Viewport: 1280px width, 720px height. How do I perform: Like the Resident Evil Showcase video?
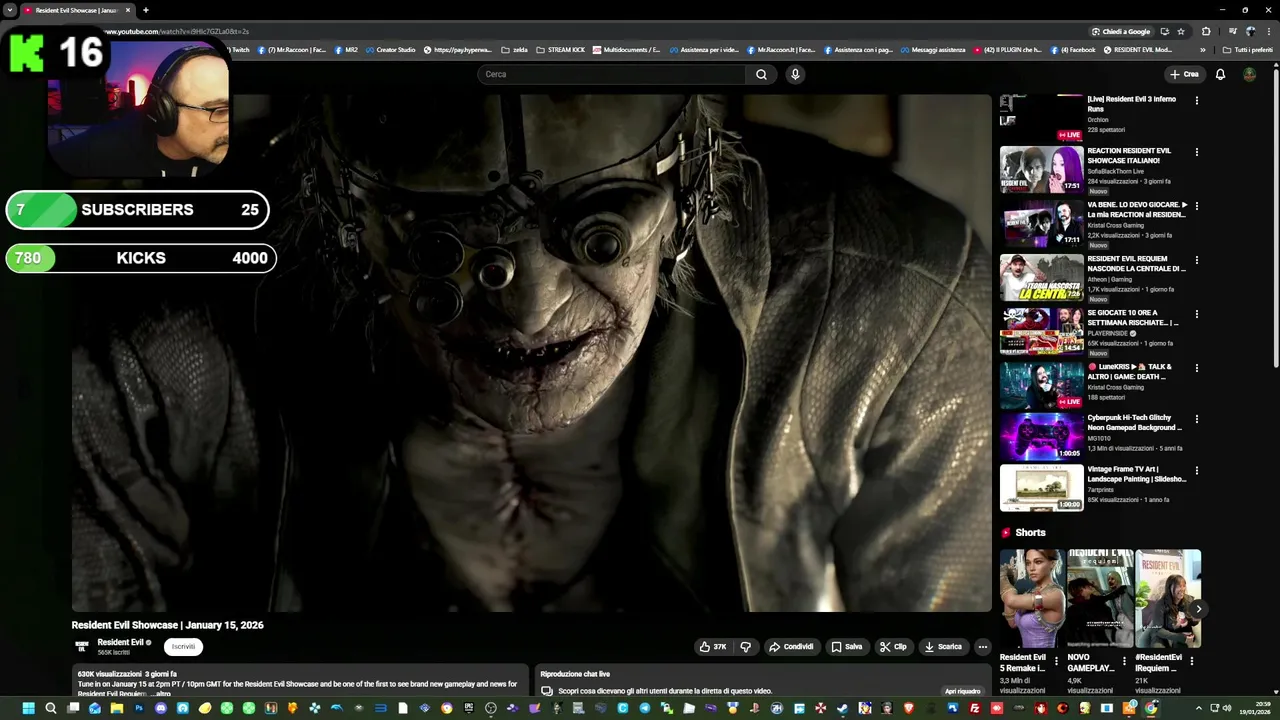coord(713,647)
